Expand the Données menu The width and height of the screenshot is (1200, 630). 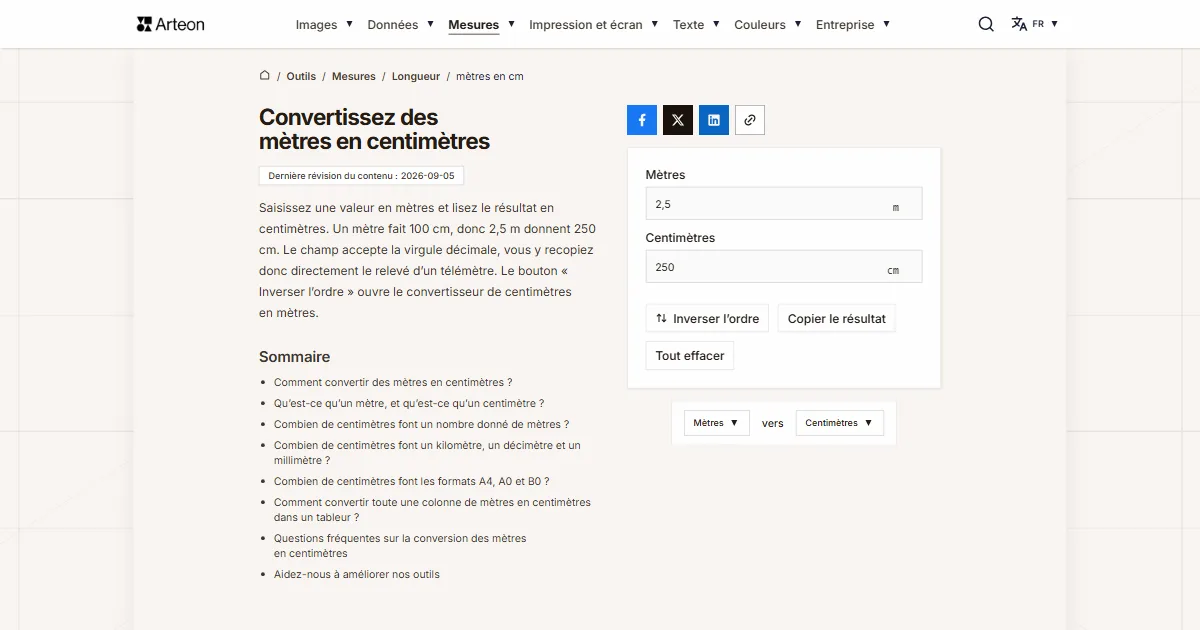(400, 24)
